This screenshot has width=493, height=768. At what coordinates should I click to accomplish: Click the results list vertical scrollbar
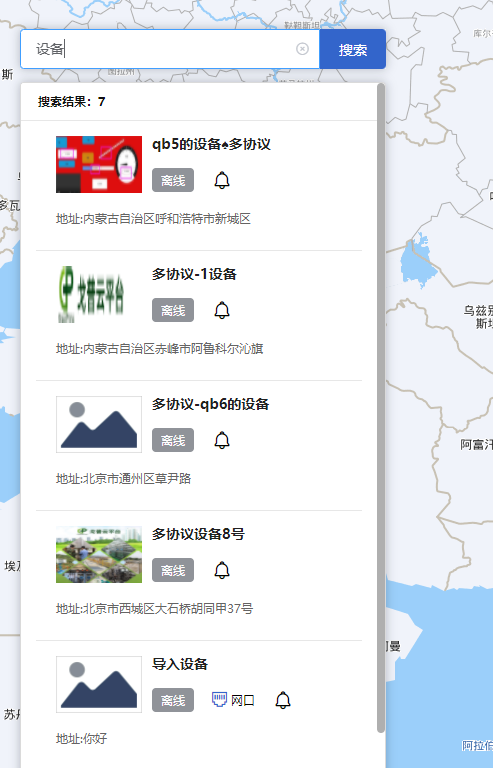click(x=381, y=408)
